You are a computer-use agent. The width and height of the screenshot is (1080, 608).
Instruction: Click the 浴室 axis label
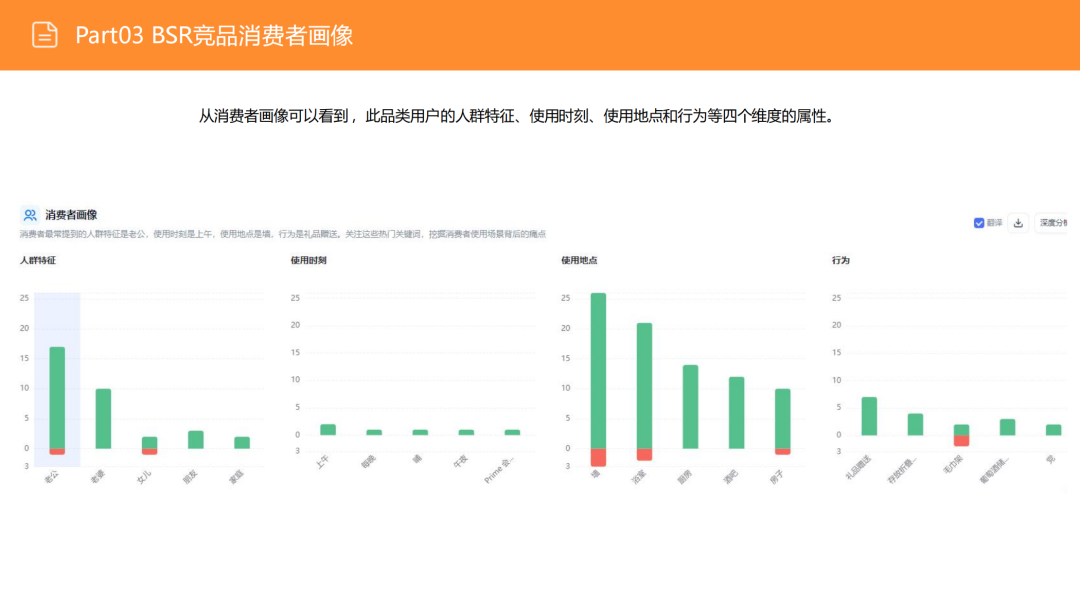(638, 477)
